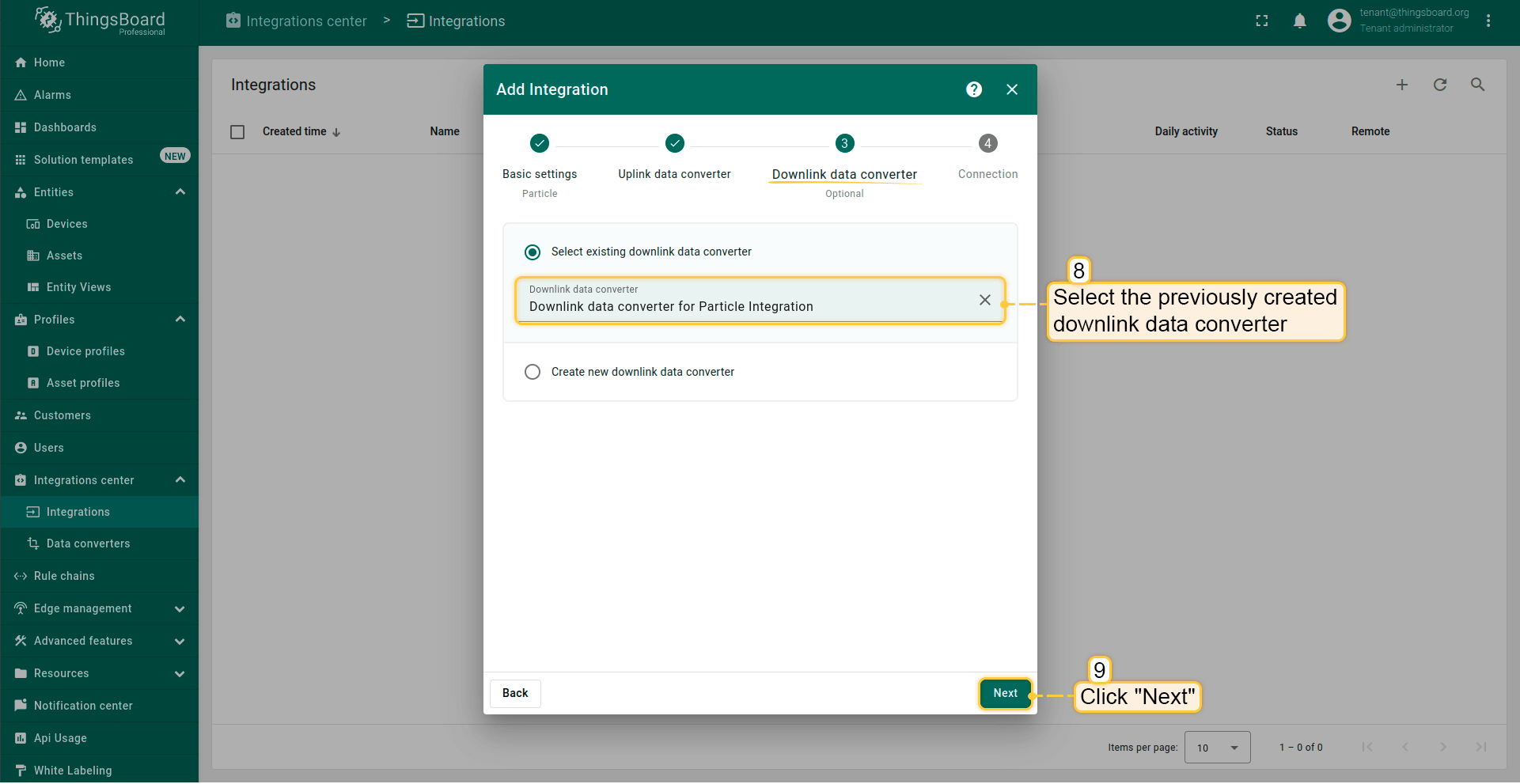Open Data converters in sidebar
This screenshot has height=784, width=1520.
point(88,543)
